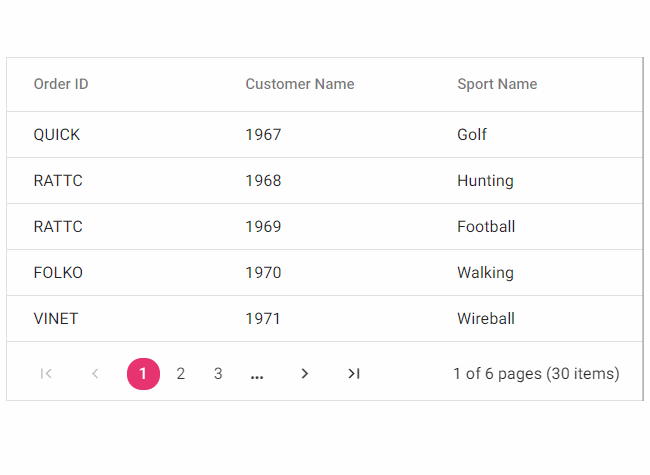This screenshot has height=475, width=650.
Task: Click the next page arrow
Action: click(305, 374)
